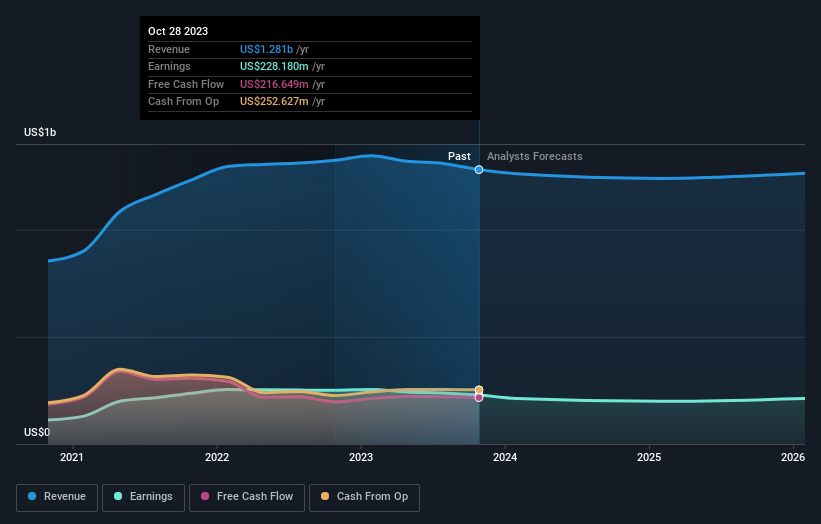Click the 2021 x-axis label

(x=72, y=457)
